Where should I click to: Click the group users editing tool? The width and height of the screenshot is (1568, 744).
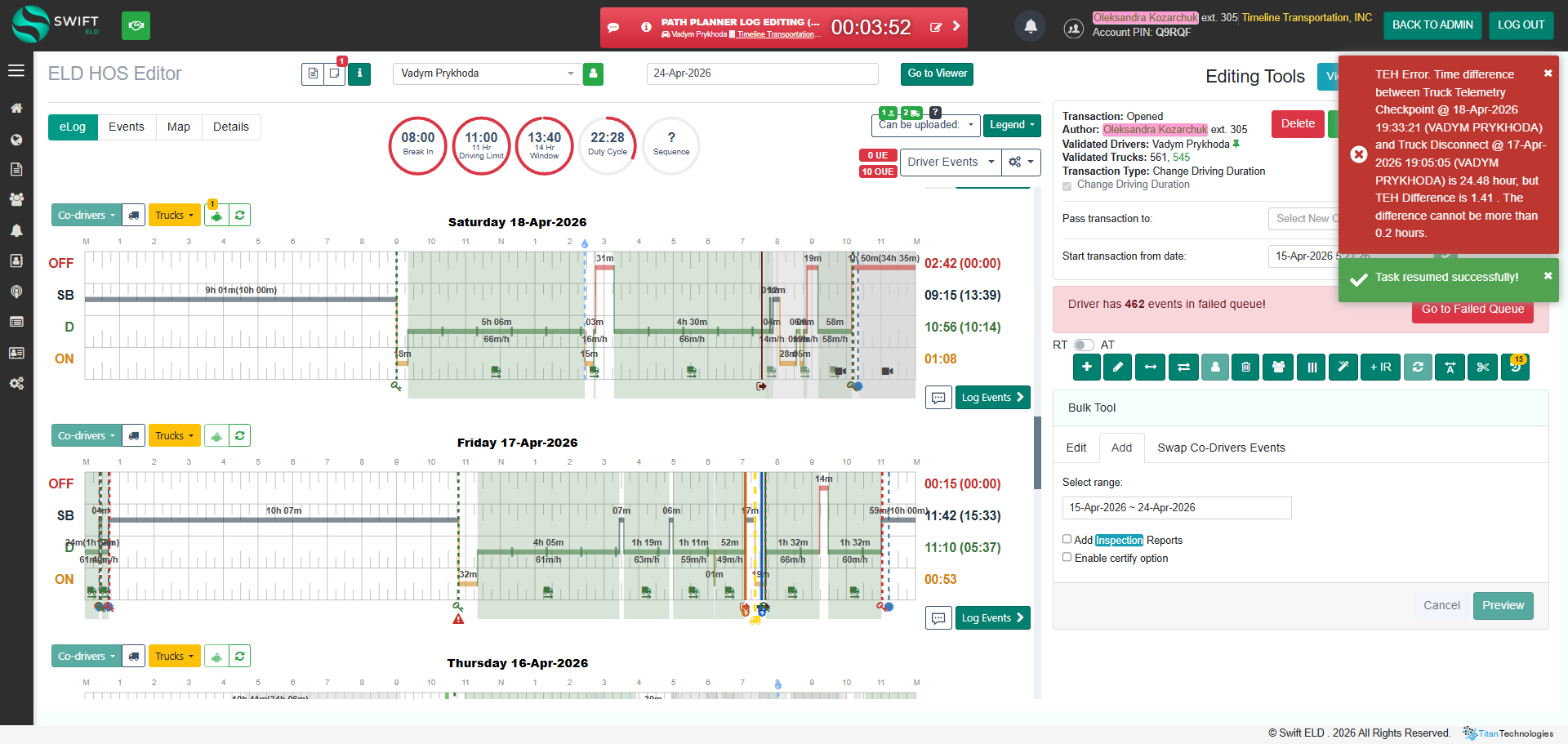tap(1278, 368)
